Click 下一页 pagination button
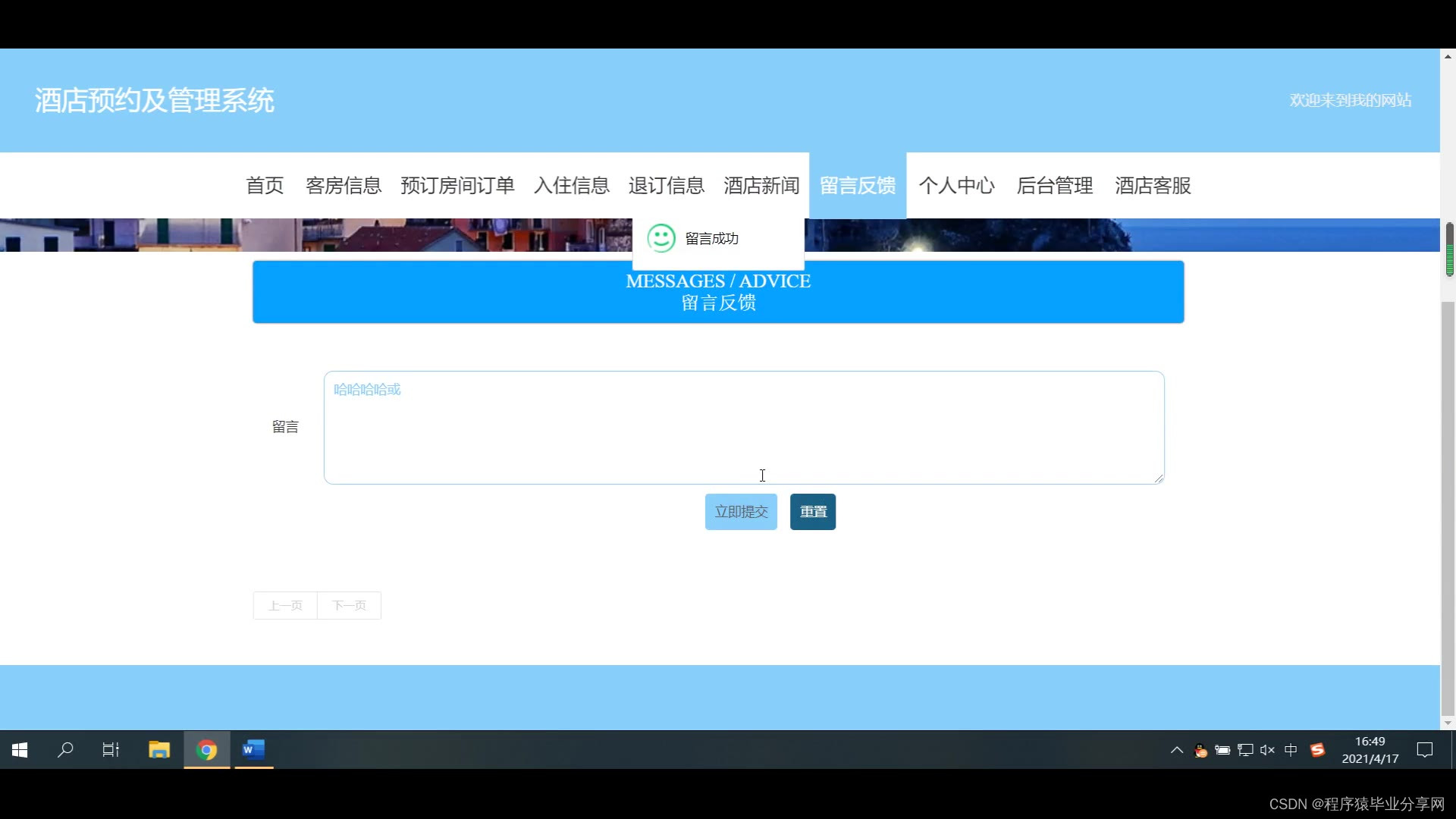Image resolution: width=1456 pixels, height=819 pixels. pos(349,606)
